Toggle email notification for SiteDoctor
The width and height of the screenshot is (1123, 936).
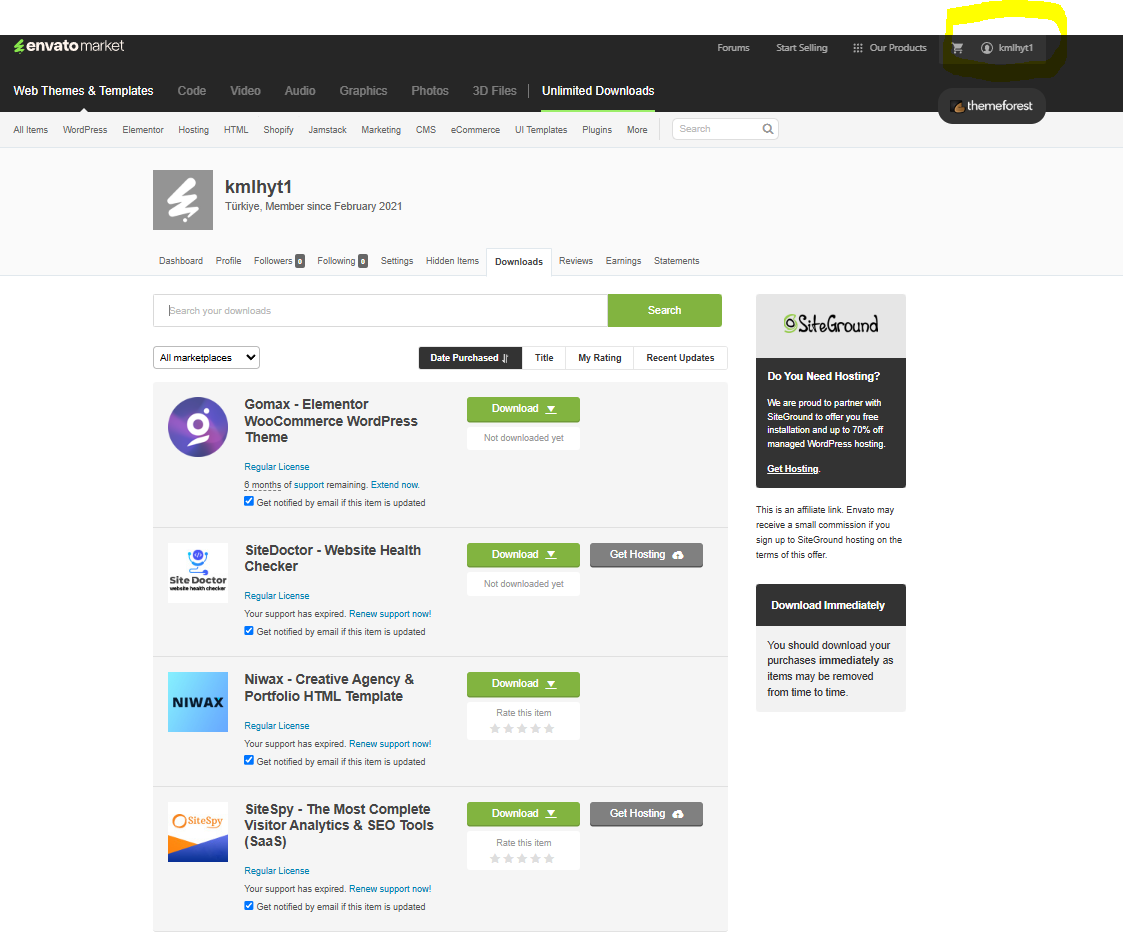pos(249,631)
